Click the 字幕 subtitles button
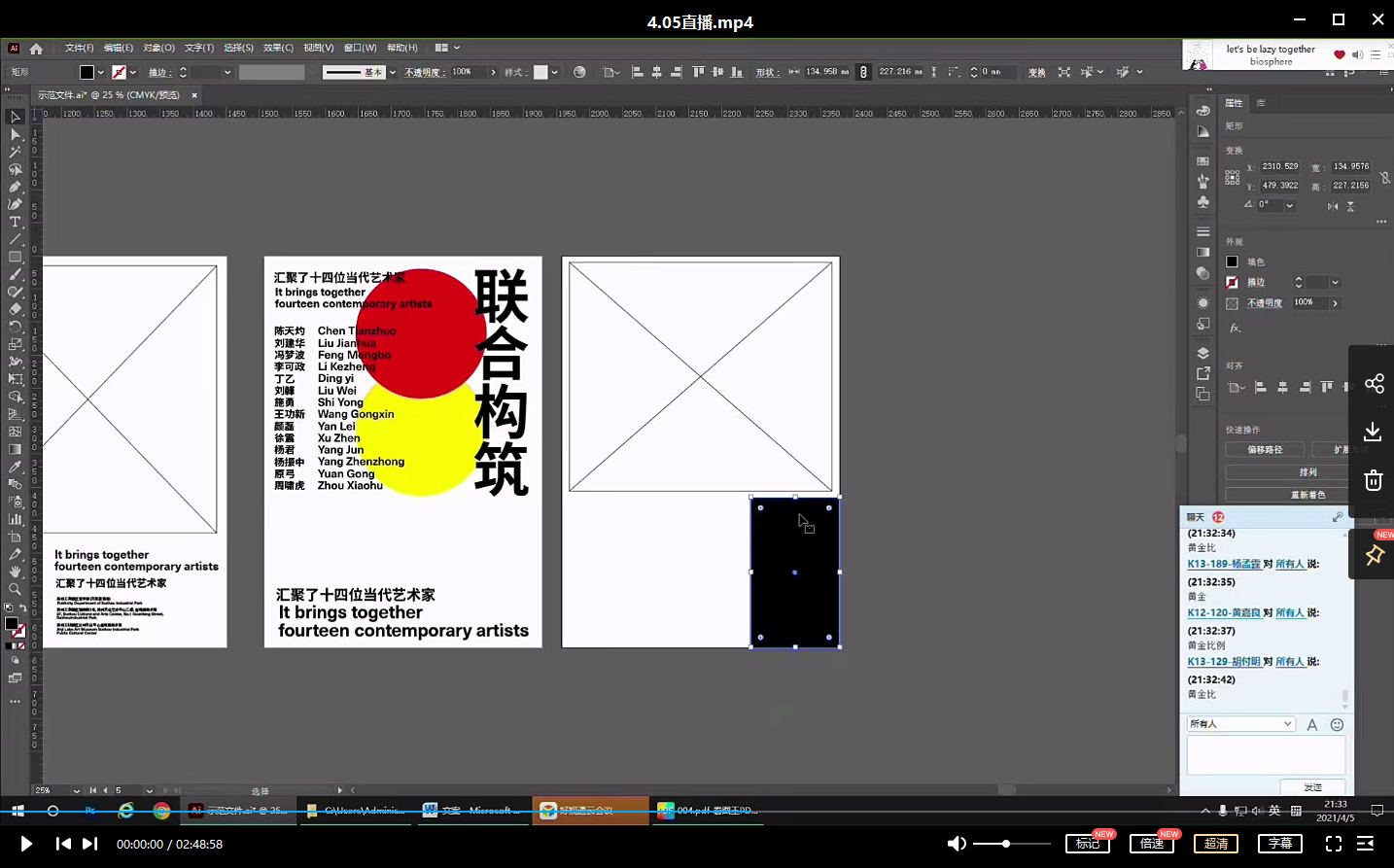 point(1279,844)
